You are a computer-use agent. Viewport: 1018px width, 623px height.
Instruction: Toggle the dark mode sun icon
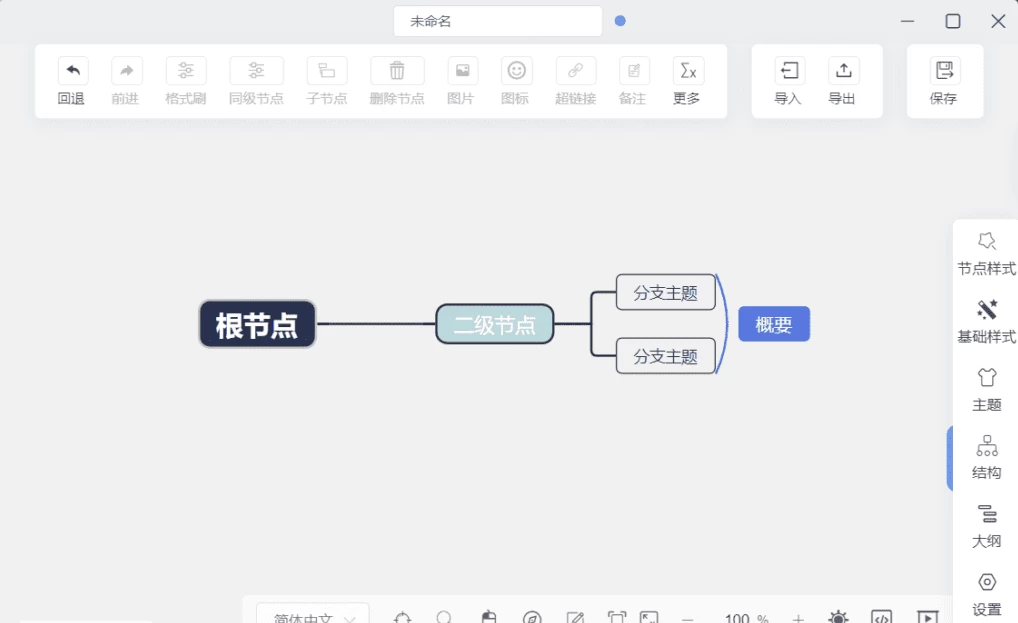tap(837, 618)
